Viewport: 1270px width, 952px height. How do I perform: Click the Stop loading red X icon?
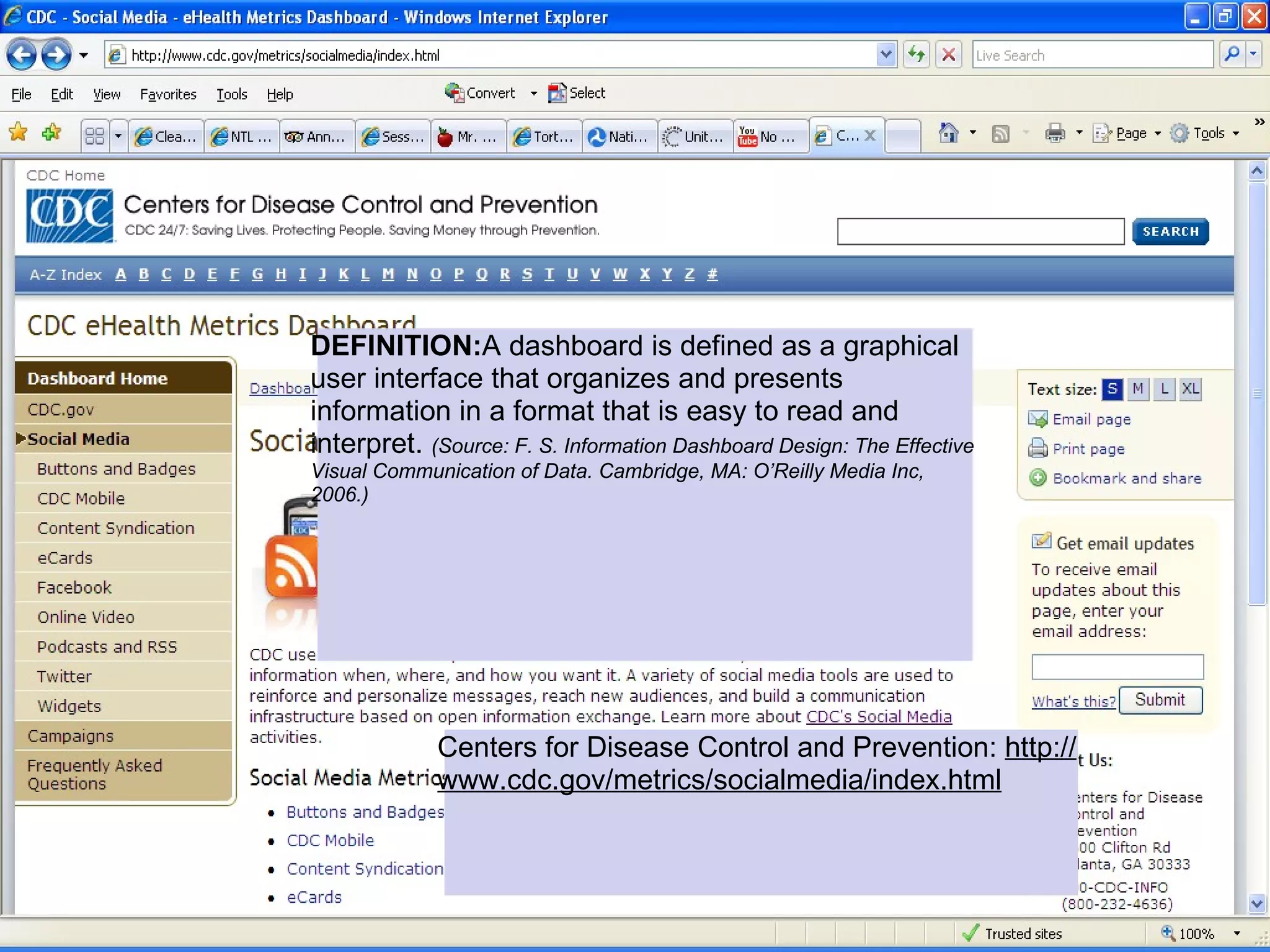pyautogui.click(x=948, y=55)
